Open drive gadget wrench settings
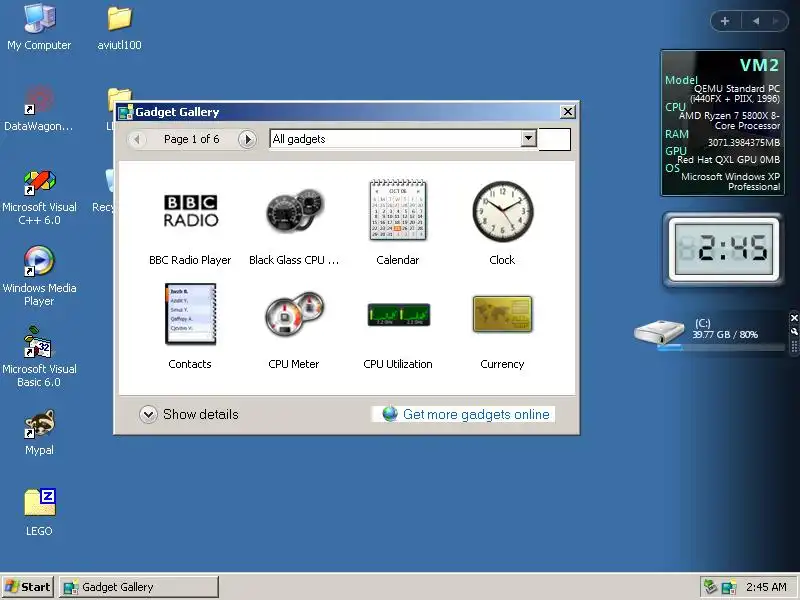 click(794, 332)
